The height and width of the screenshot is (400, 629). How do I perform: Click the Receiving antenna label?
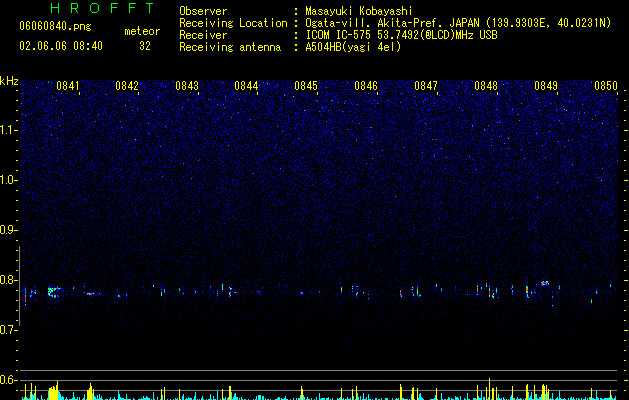pyautogui.click(x=230, y=47)
